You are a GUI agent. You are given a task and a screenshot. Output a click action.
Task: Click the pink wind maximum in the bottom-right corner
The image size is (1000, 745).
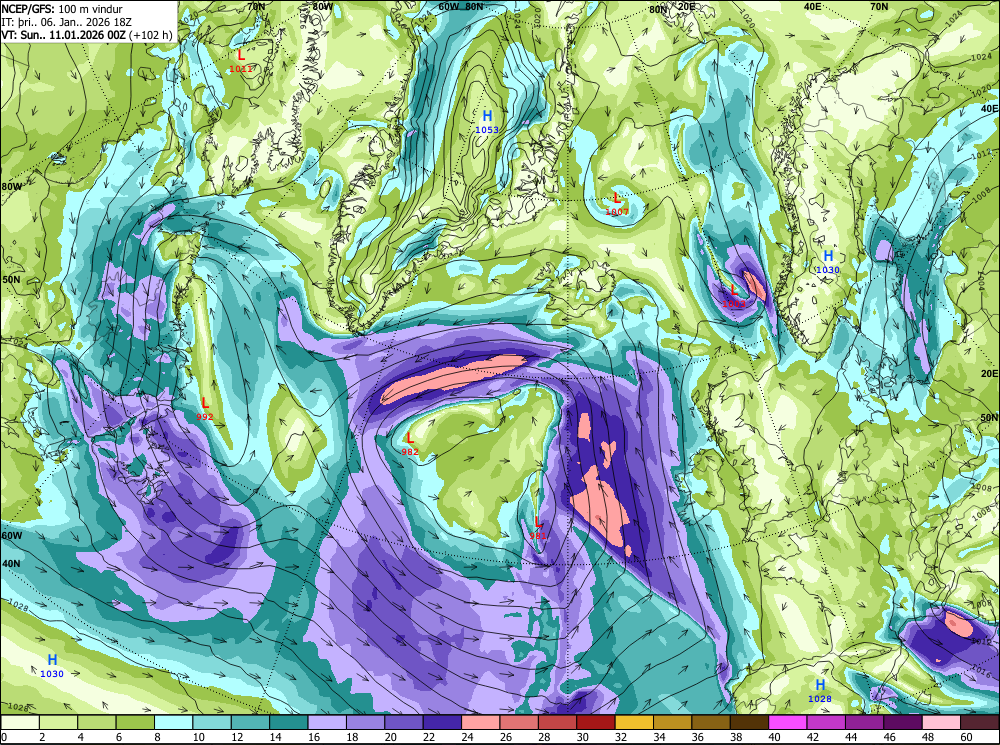959,623
